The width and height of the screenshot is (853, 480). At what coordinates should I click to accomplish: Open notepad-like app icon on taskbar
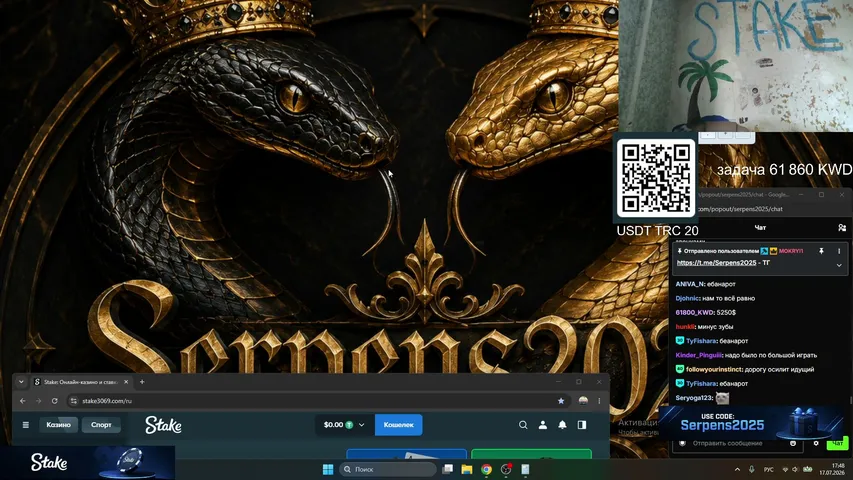click(x=526, y=469)
